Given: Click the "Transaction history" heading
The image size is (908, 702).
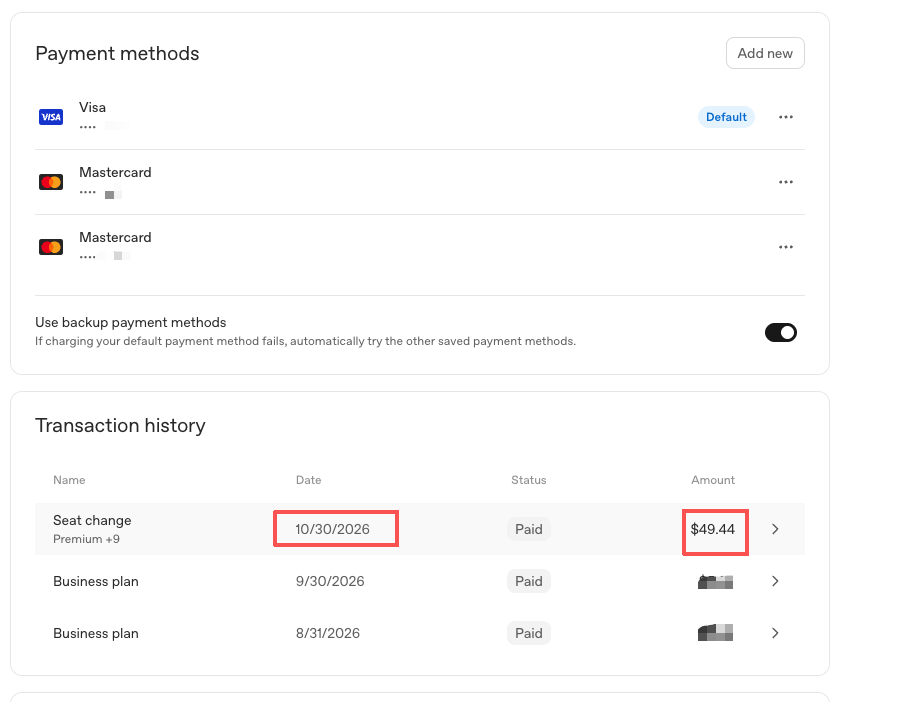Looking at the screenshot, I should click(x=120, y=425).
